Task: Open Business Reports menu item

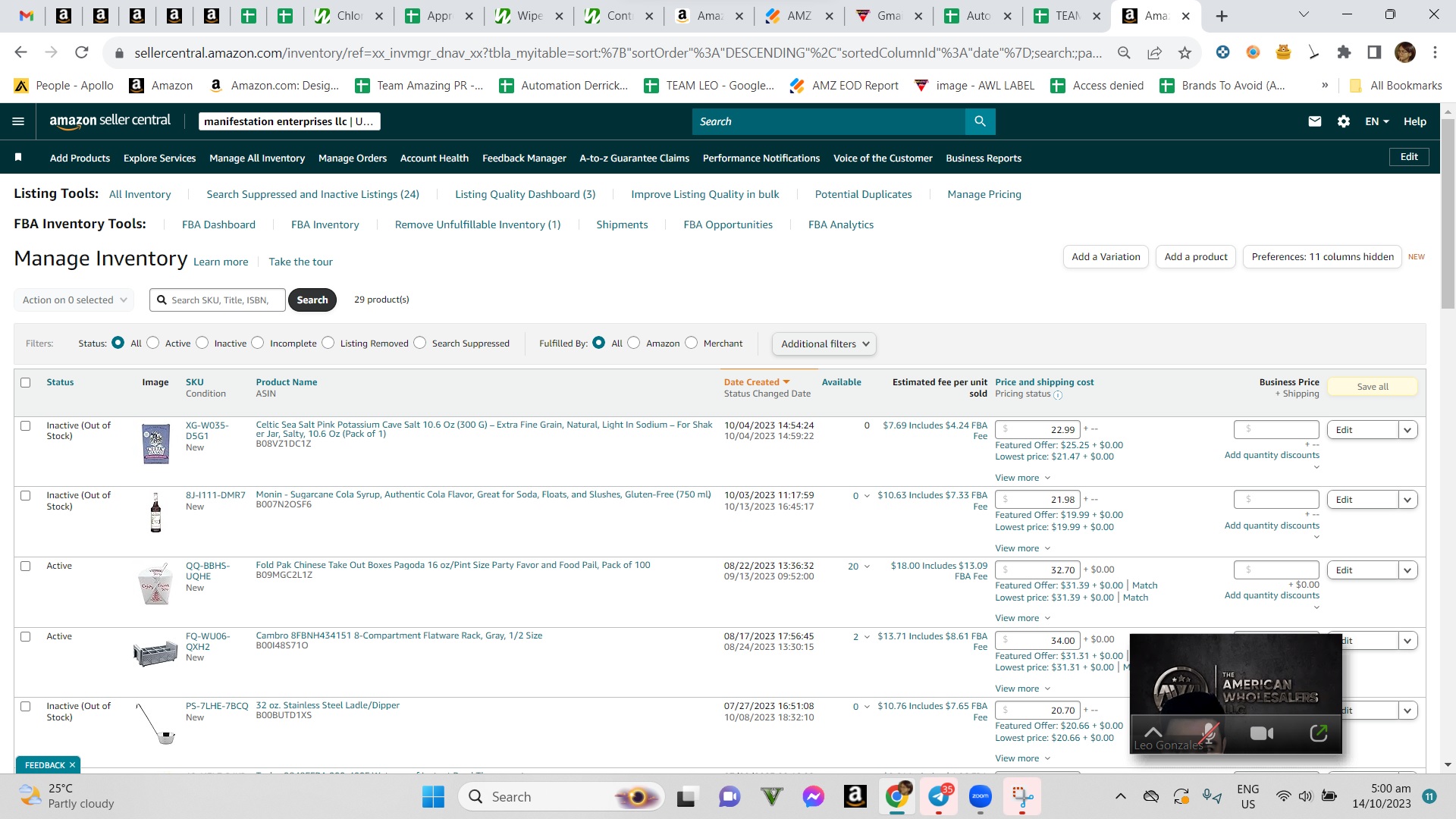Action: pyautogui.click(x=984, y=158)
